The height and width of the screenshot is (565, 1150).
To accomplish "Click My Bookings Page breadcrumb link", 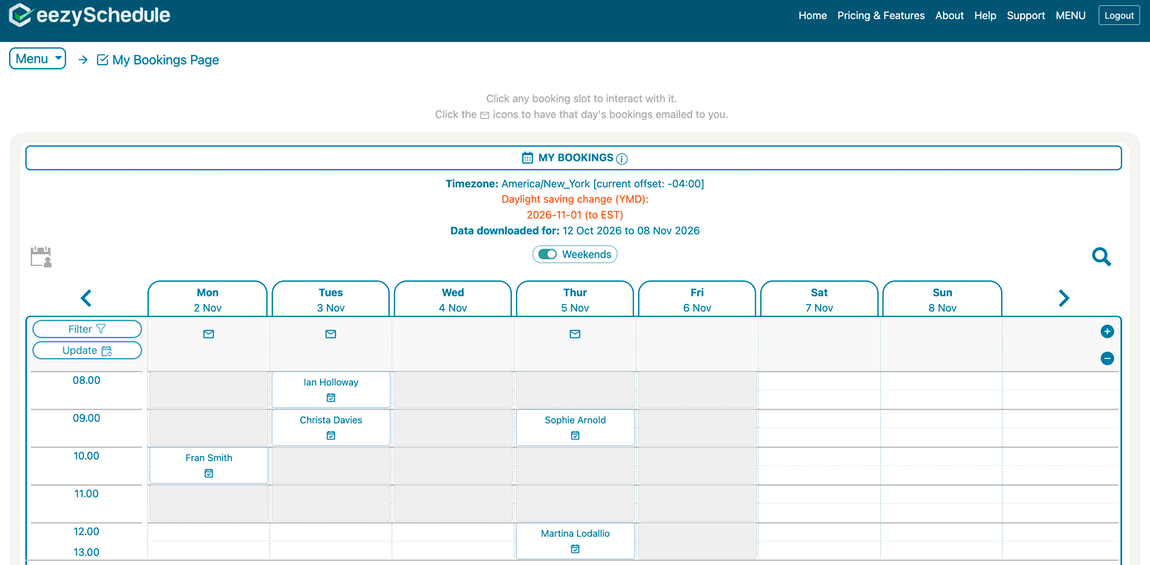I will 166,60.
